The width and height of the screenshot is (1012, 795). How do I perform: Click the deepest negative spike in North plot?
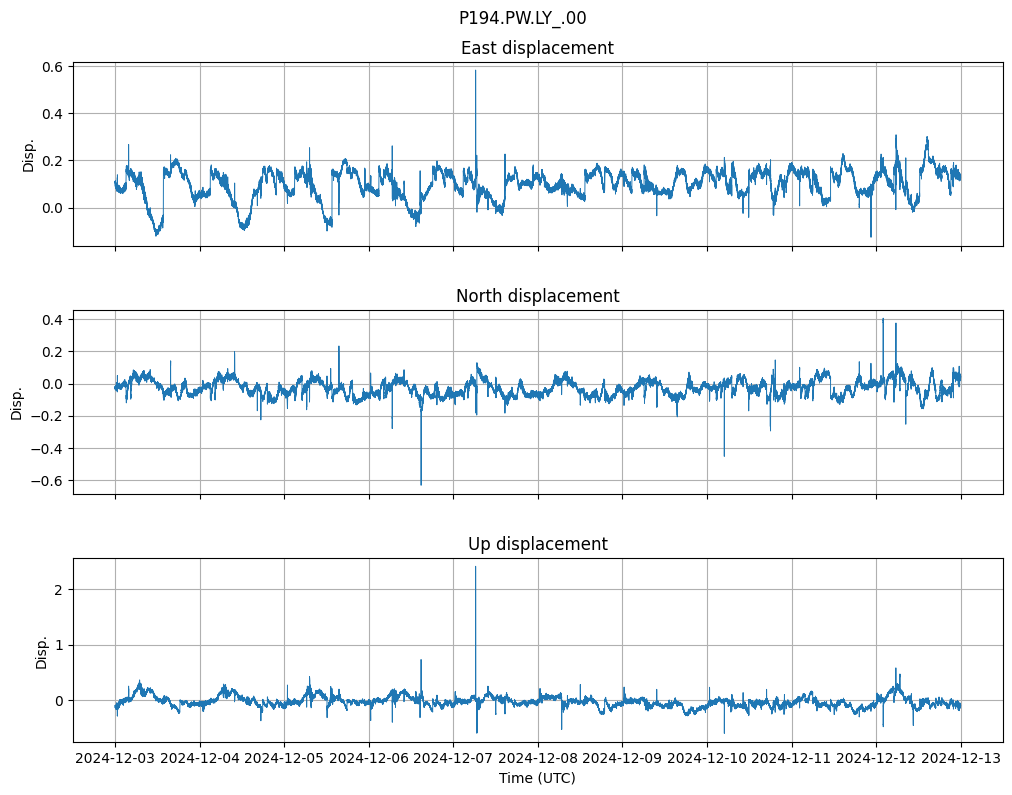coord(421,484)
